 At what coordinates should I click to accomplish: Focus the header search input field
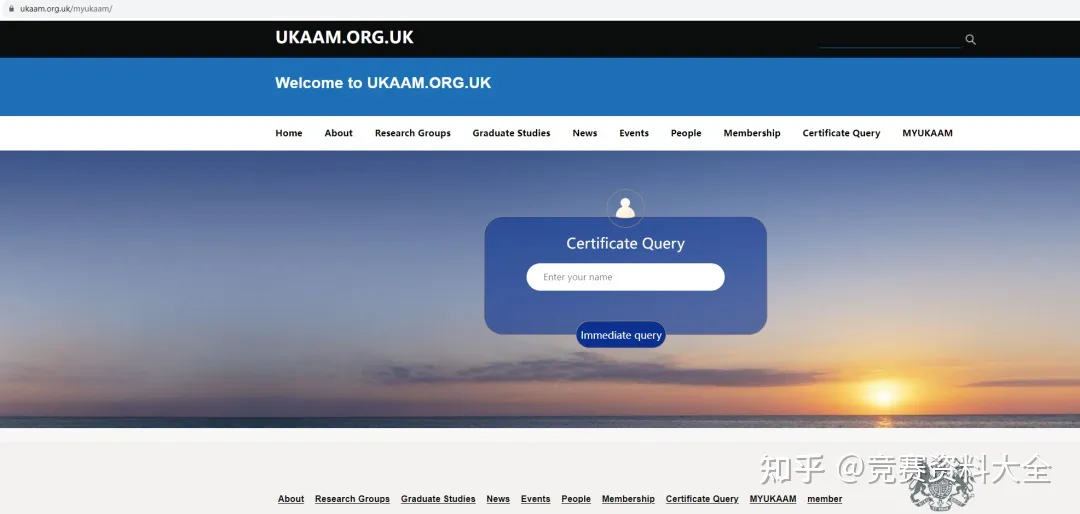click(x=890, y=39)
